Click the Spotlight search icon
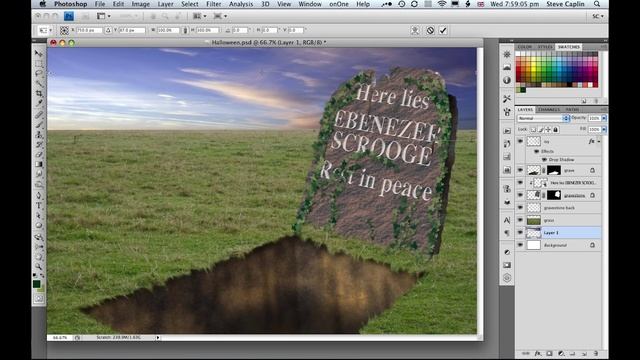Image resolution: width=640 pixels, height=360 pixels. point(597,4)
